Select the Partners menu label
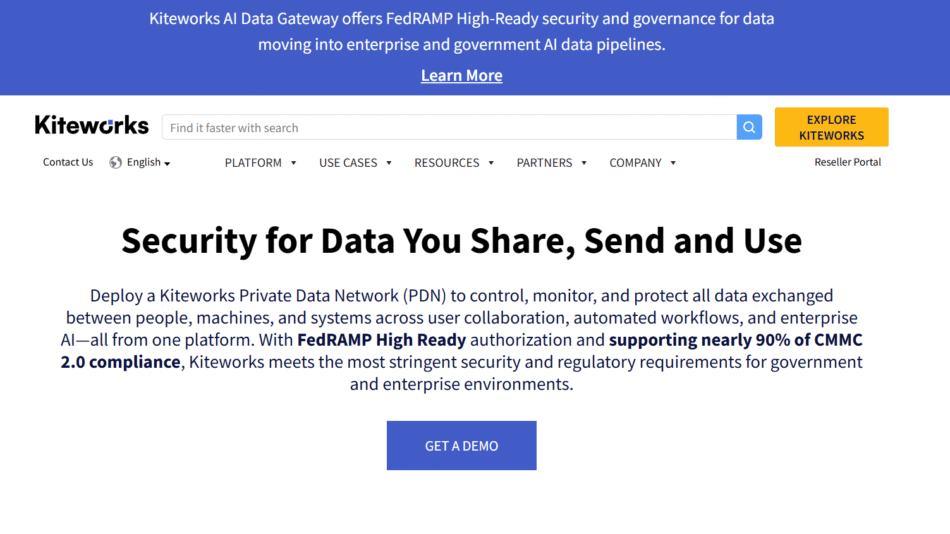The width and height of the screenshot is (950, 534). (544, 163)
